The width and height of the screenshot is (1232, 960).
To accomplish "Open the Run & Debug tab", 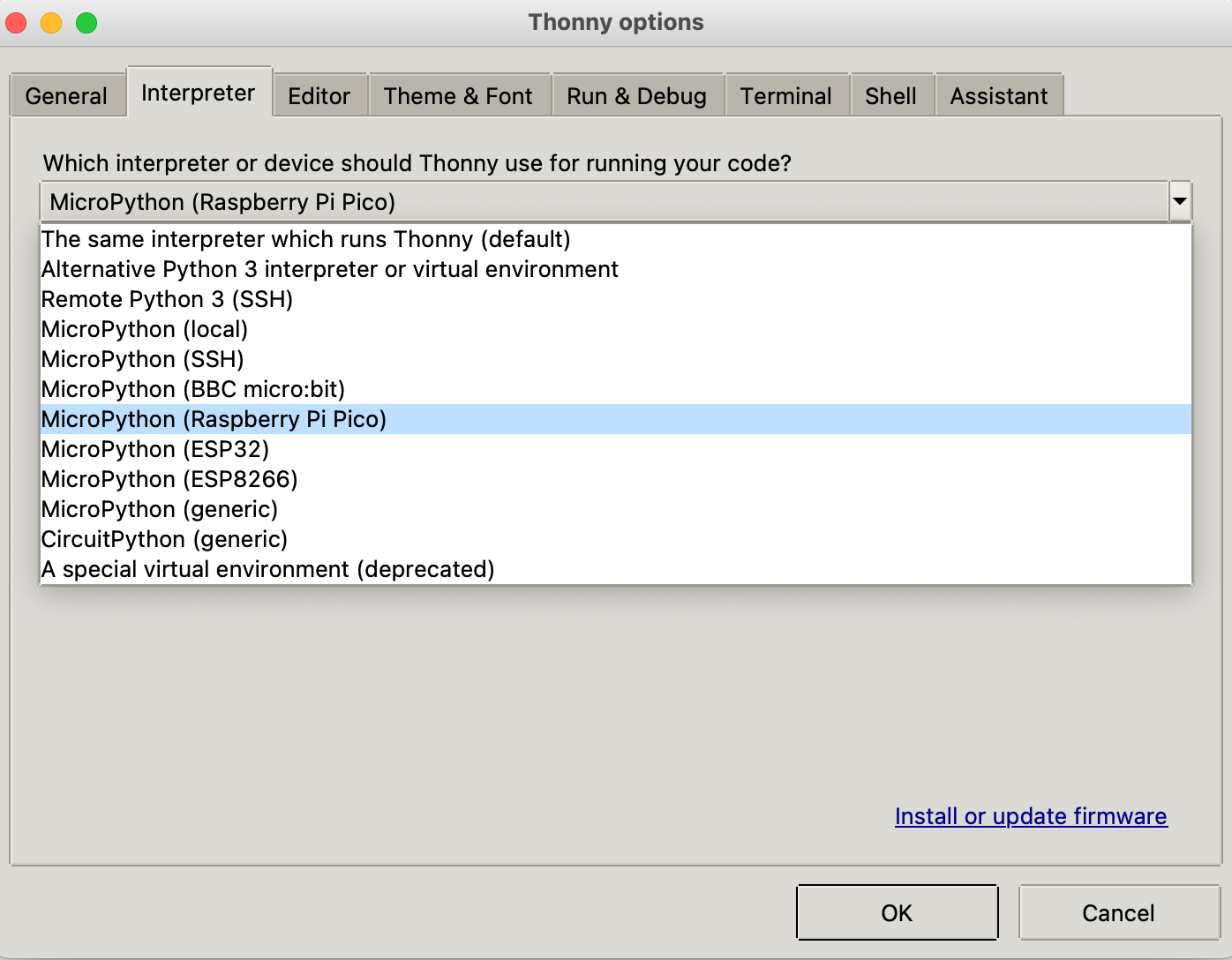I will coord(636,95).
